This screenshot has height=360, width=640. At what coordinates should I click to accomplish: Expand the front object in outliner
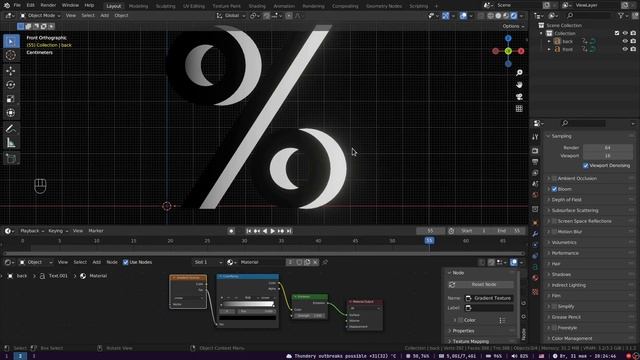click(549, 49)
